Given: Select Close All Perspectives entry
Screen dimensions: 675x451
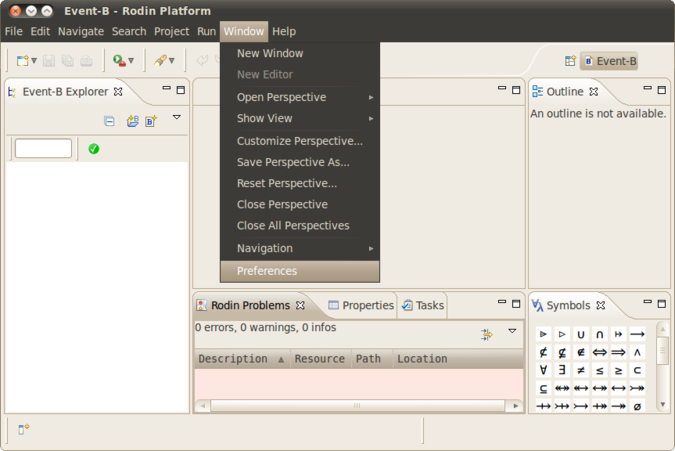Looking at the screenshot, I should pos(300,226).
